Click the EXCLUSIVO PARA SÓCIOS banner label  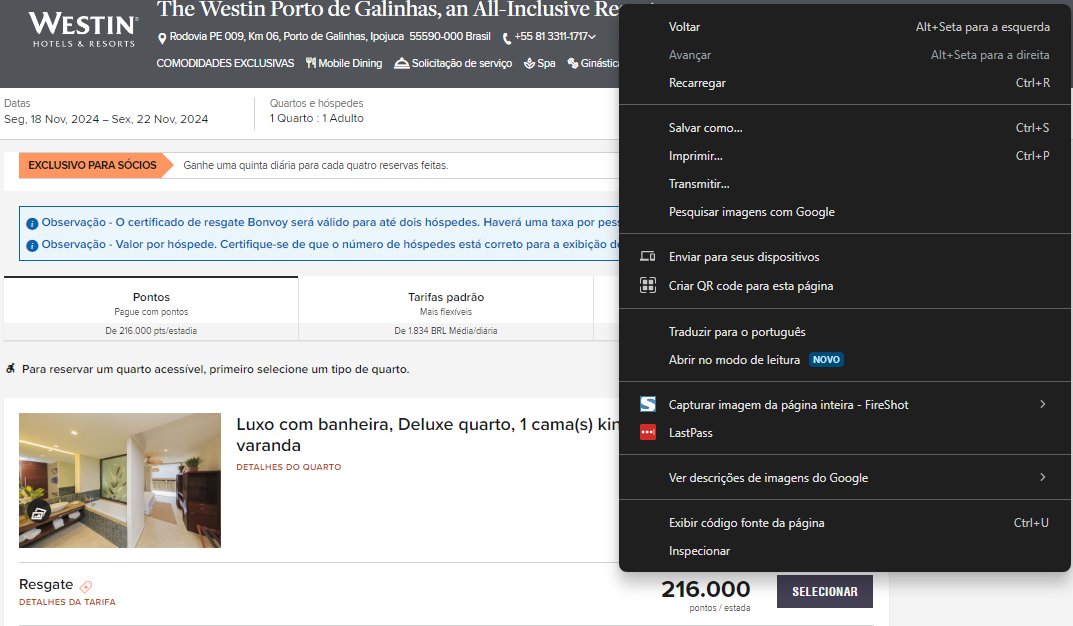[x=92, y=166]
